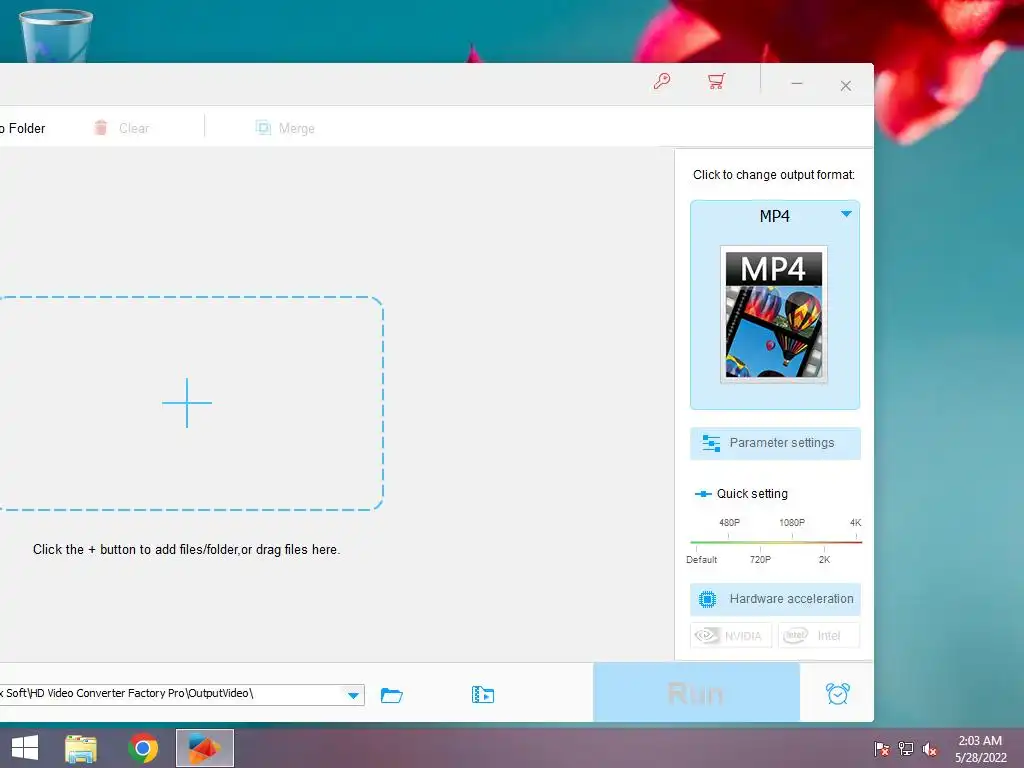The image size is (1024, 768).
Task: Open the register key icon
Action: pos(662,82)
